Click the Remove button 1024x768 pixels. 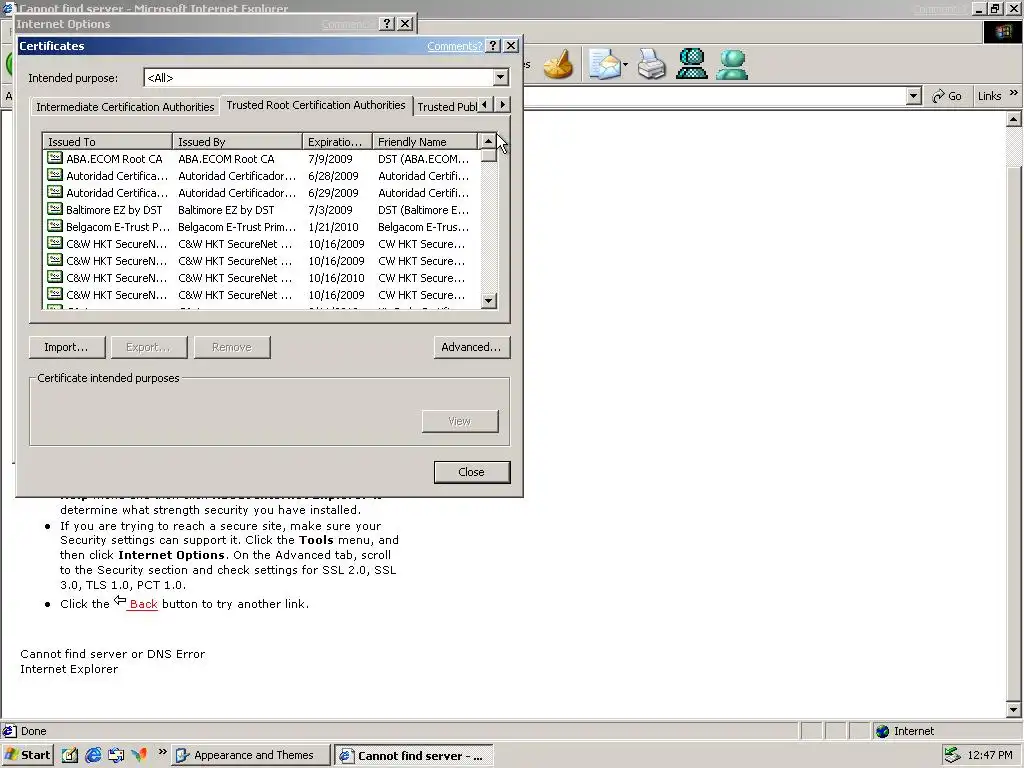click(x=232, y=347)
